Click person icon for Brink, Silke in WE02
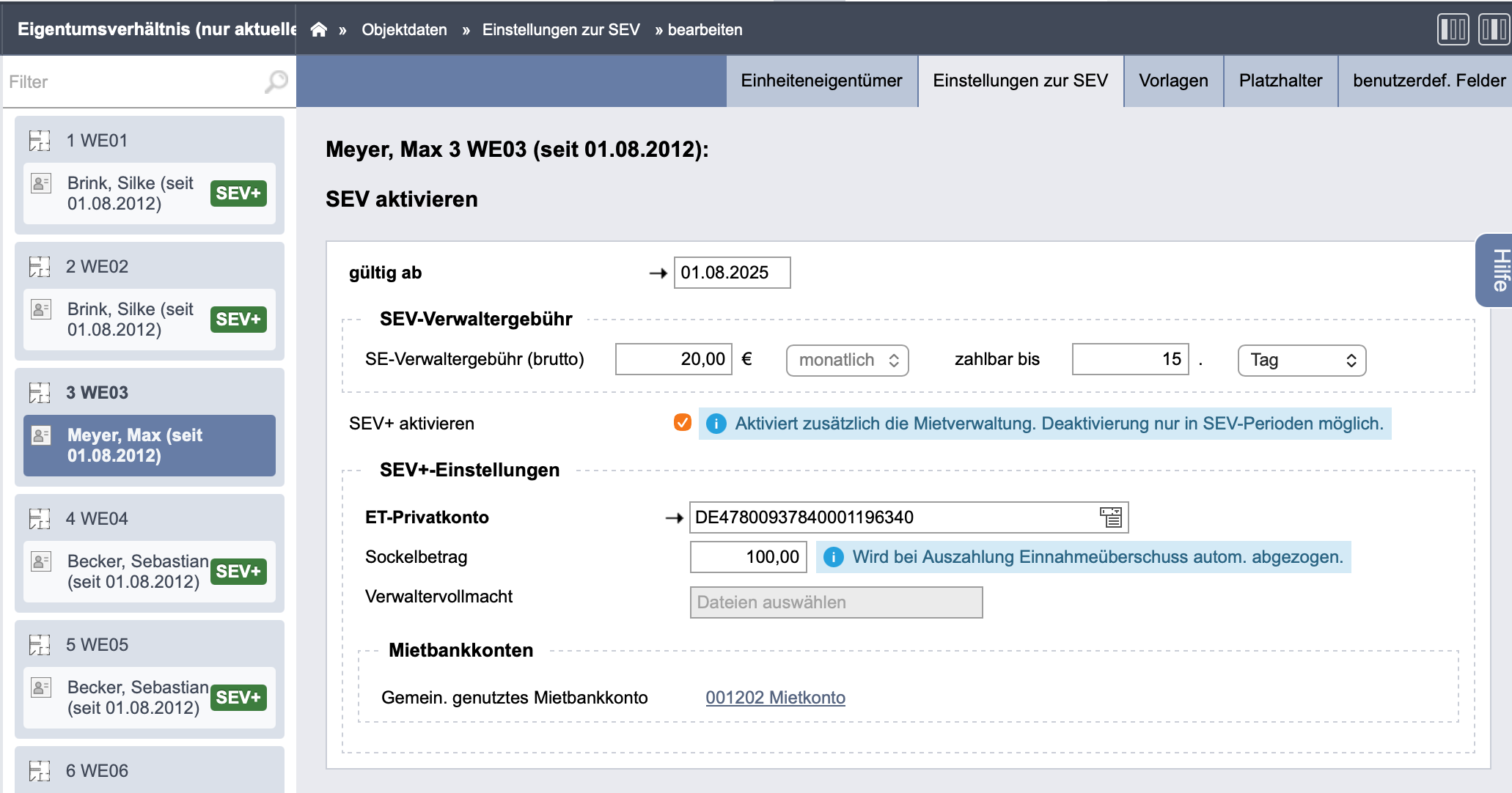1512x793 pixels. [x=41, y=309]
